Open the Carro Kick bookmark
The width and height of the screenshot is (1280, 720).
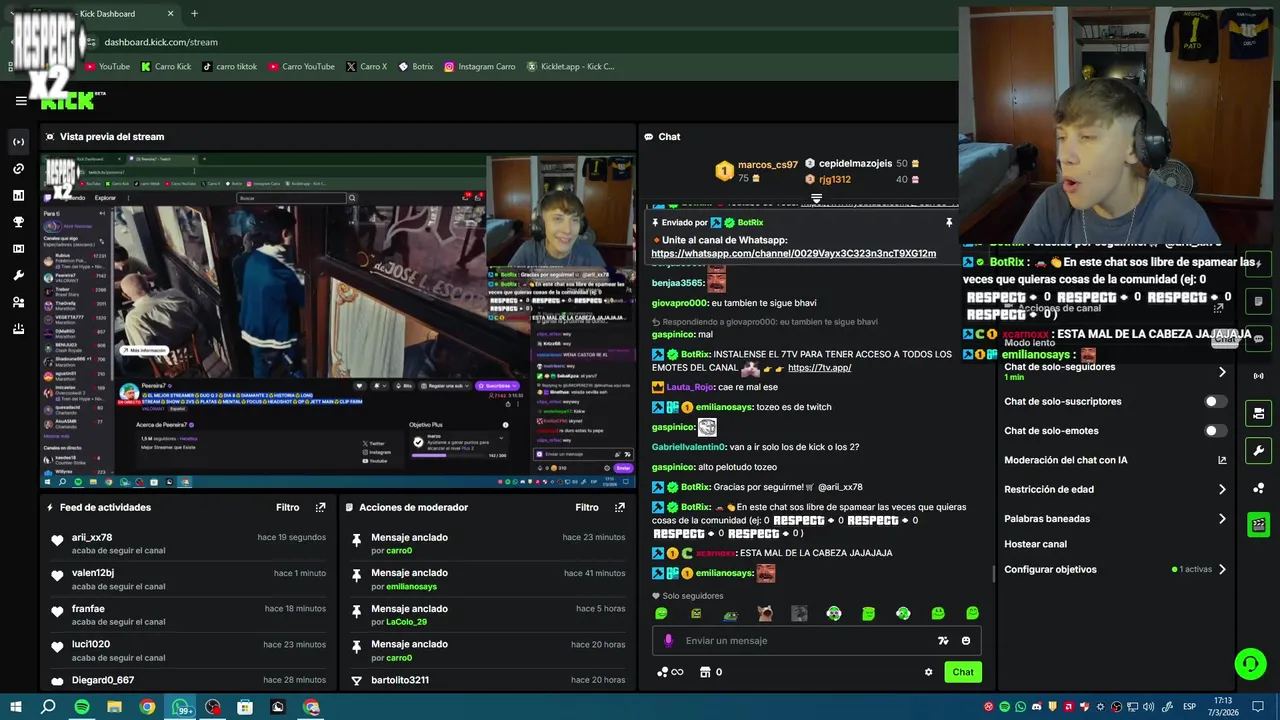pos(166,67)
